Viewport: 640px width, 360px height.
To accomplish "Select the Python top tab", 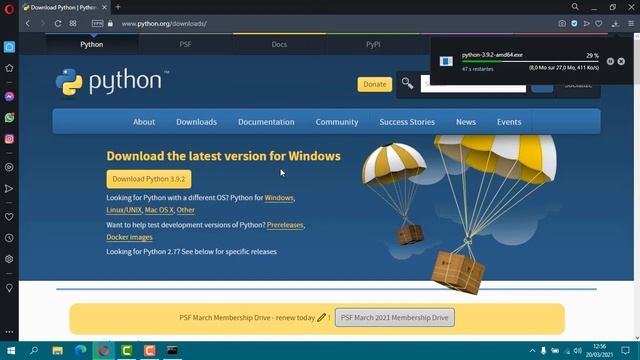I will click(x=92, y=44).
